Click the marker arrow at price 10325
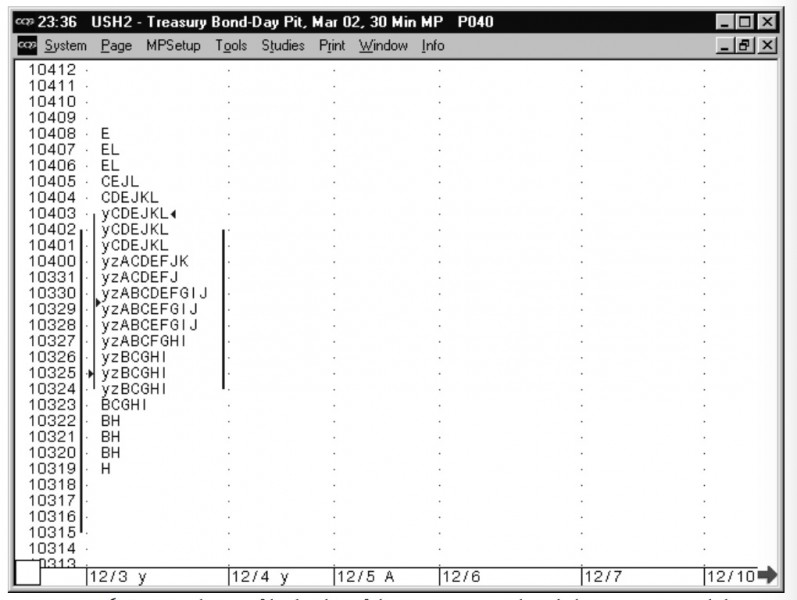797x600 pixels. 91,374
